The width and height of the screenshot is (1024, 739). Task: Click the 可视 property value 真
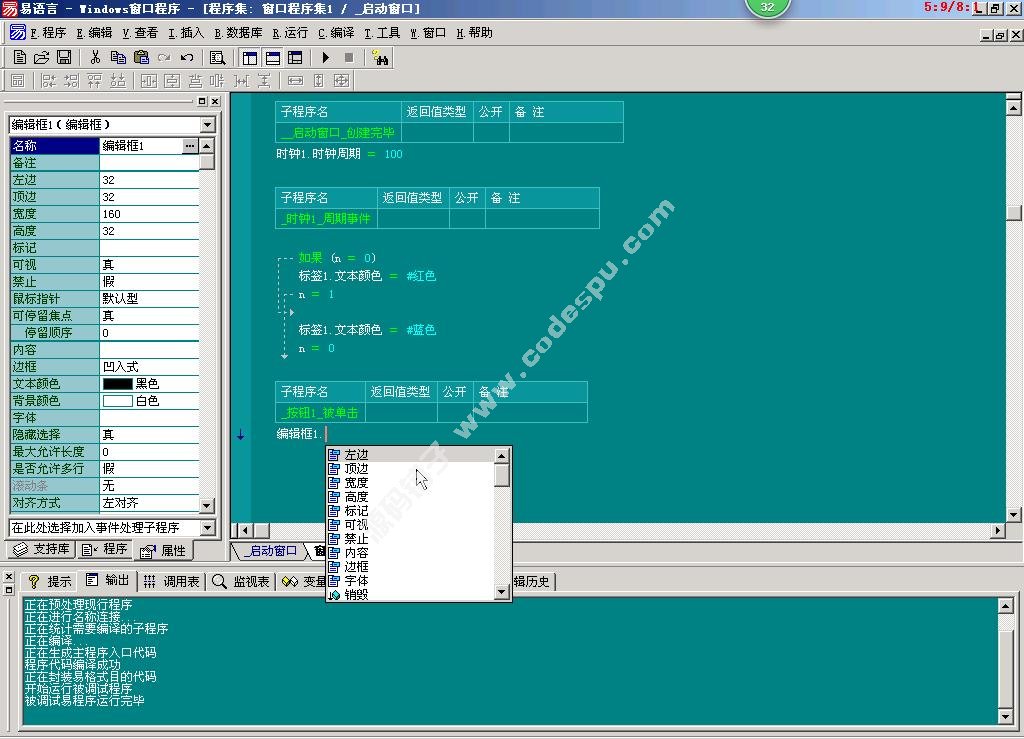tap(150, 265)
